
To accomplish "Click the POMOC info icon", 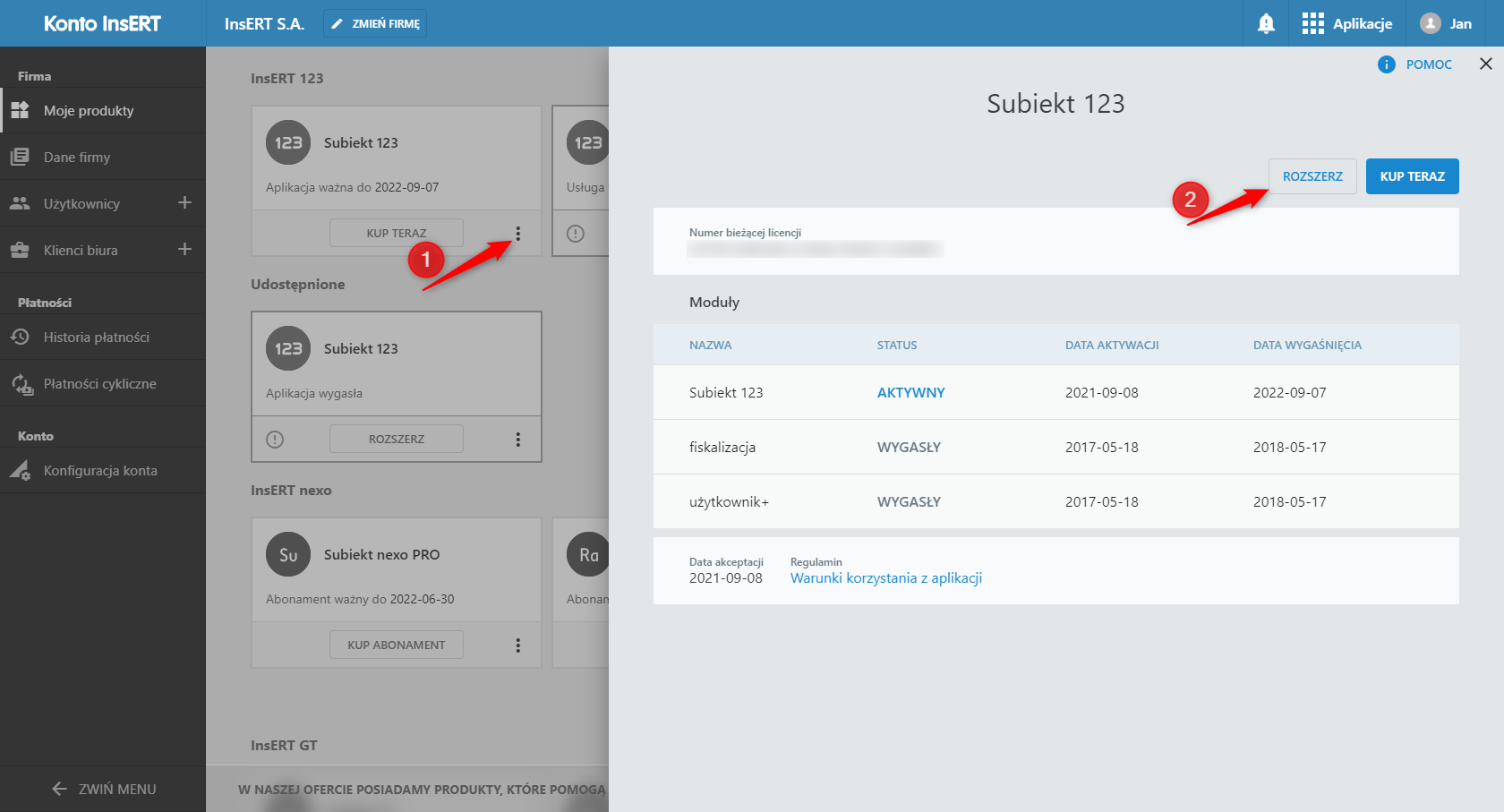I will click(1386, 64).
